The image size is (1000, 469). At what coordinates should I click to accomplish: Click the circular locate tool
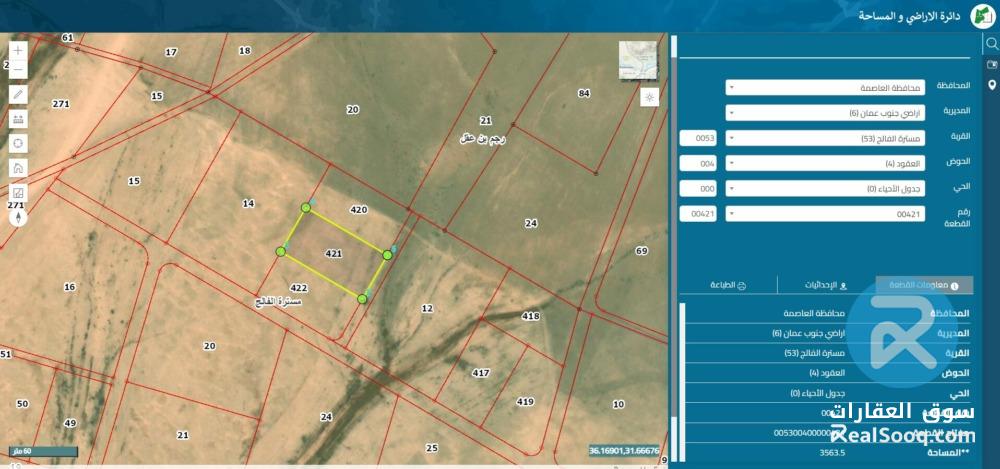click(18, 144)
